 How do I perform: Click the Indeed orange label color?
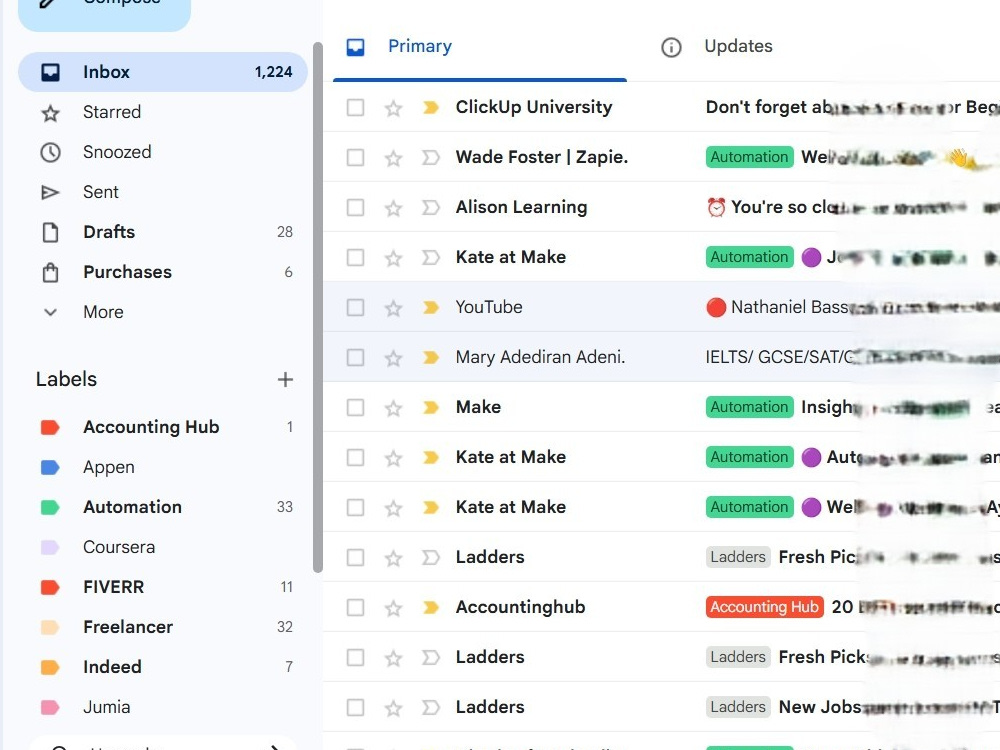50,667
